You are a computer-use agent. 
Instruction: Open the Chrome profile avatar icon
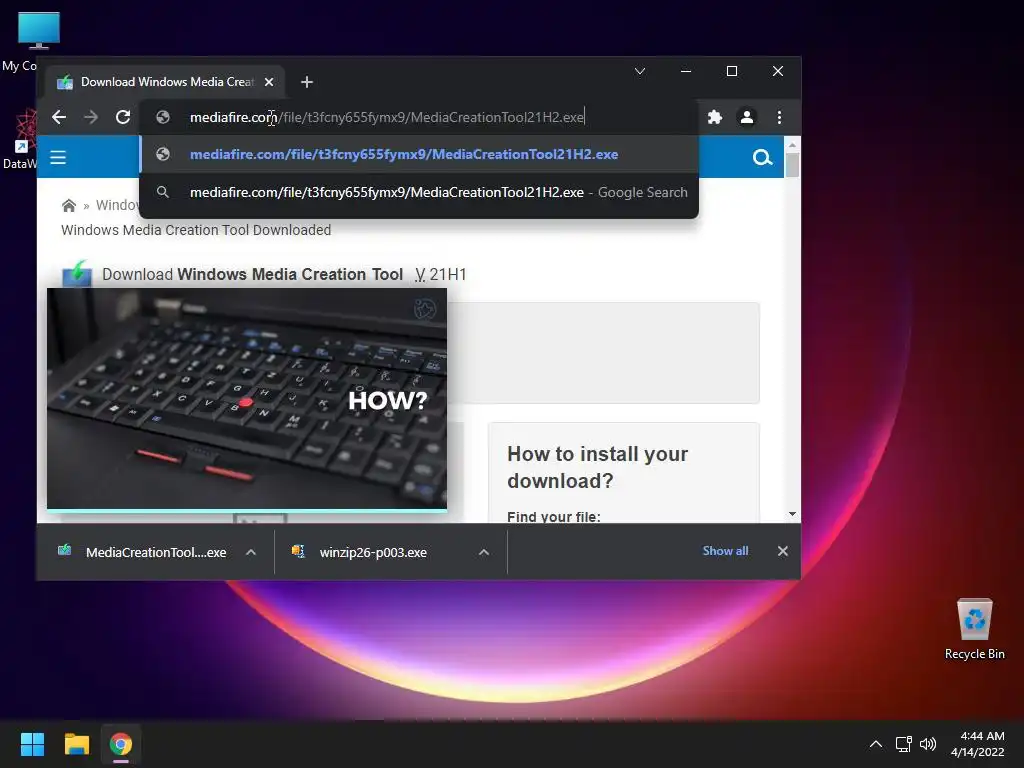click(746, 117)
